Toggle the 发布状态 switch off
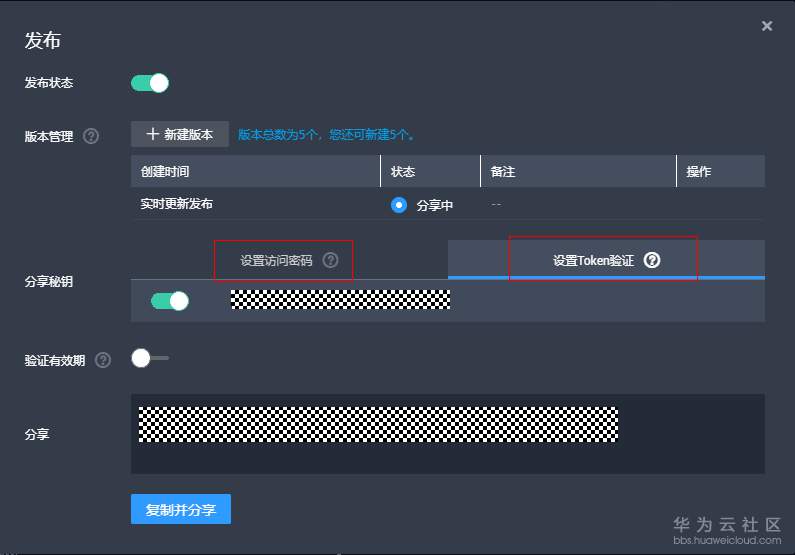 [150, 83]
